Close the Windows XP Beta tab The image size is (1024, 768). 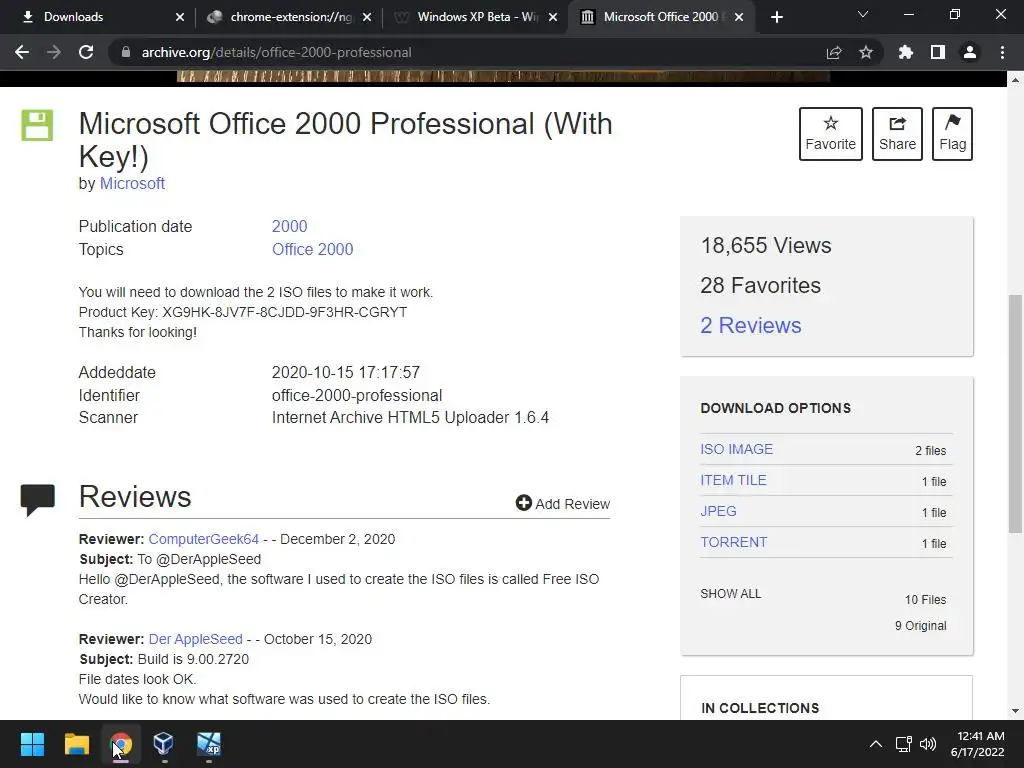553,17
